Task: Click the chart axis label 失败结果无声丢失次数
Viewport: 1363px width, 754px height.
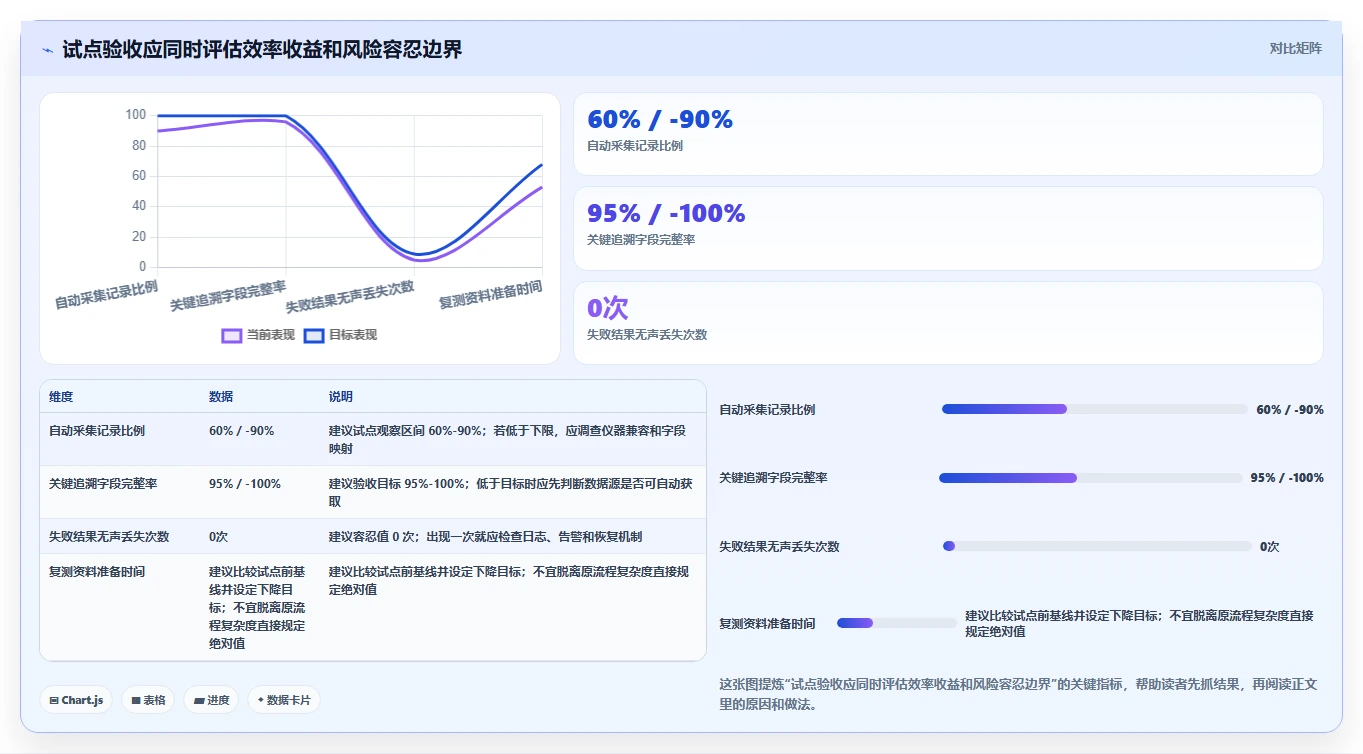Action: 350,297
